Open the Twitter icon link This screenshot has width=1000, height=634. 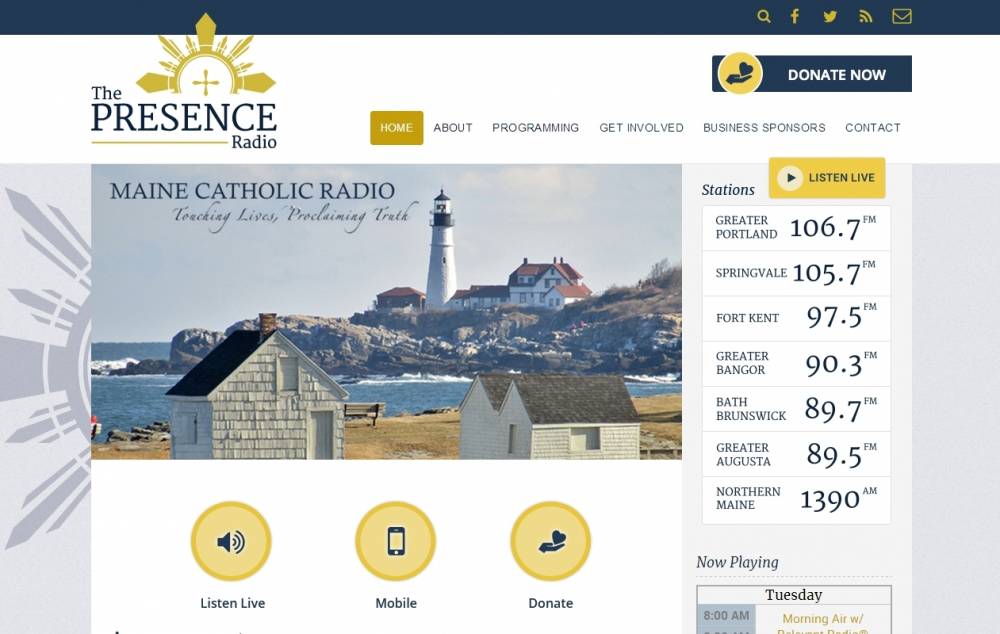tap(830, 17)
